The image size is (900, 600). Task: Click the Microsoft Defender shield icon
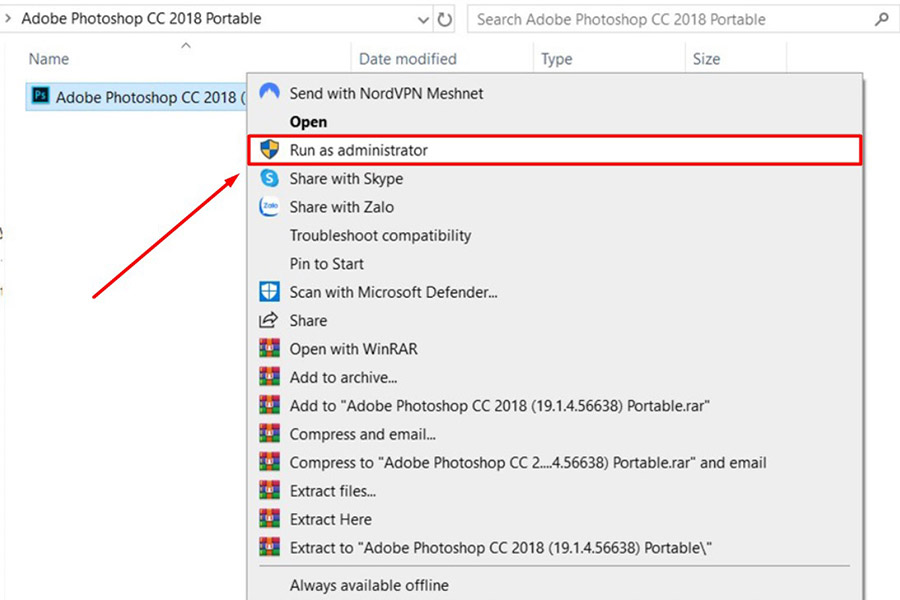269,292
